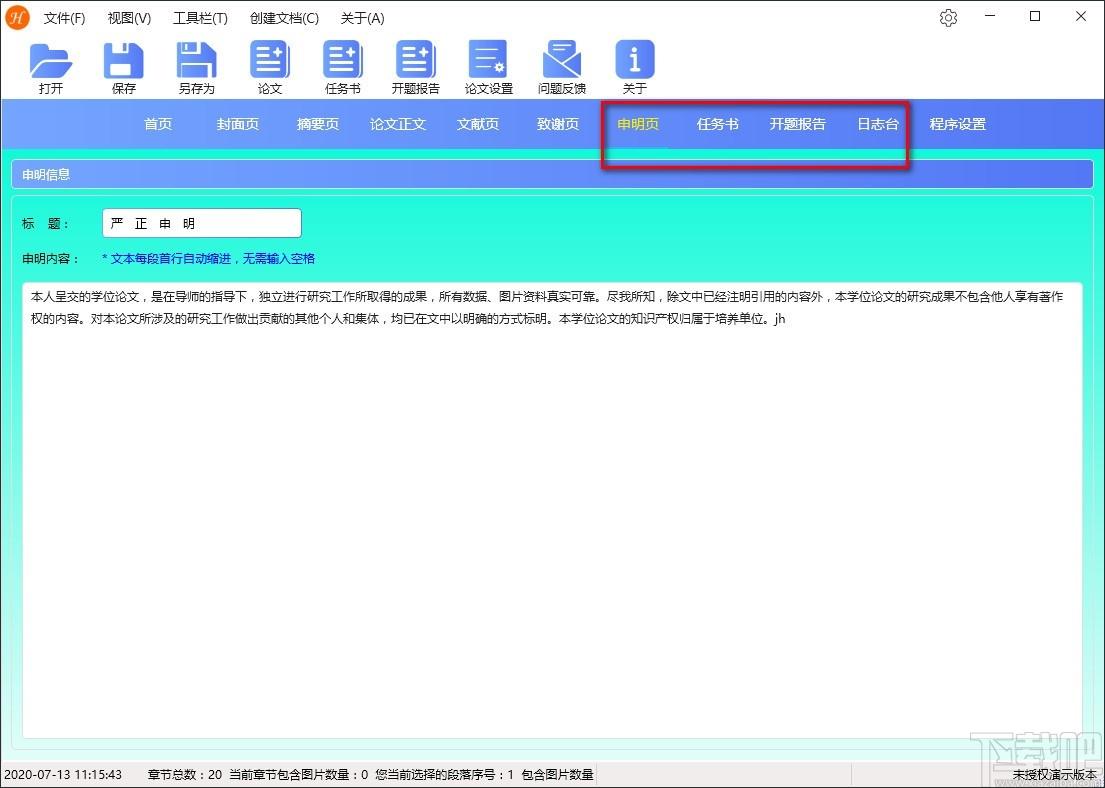Switch to the 封面页 tab
The width and height of the screenshot is (1105, 788).
(x=237, y=124)
